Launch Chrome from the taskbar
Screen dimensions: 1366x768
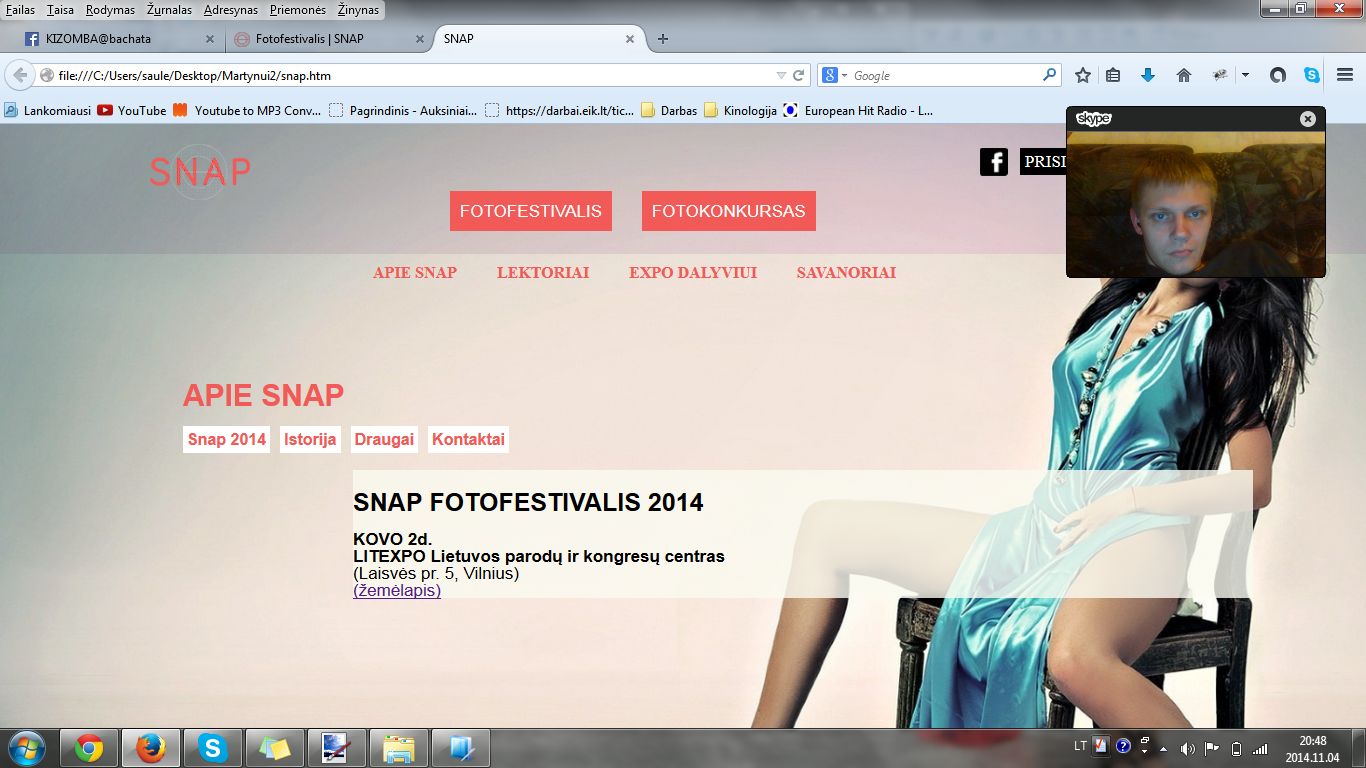89,748
